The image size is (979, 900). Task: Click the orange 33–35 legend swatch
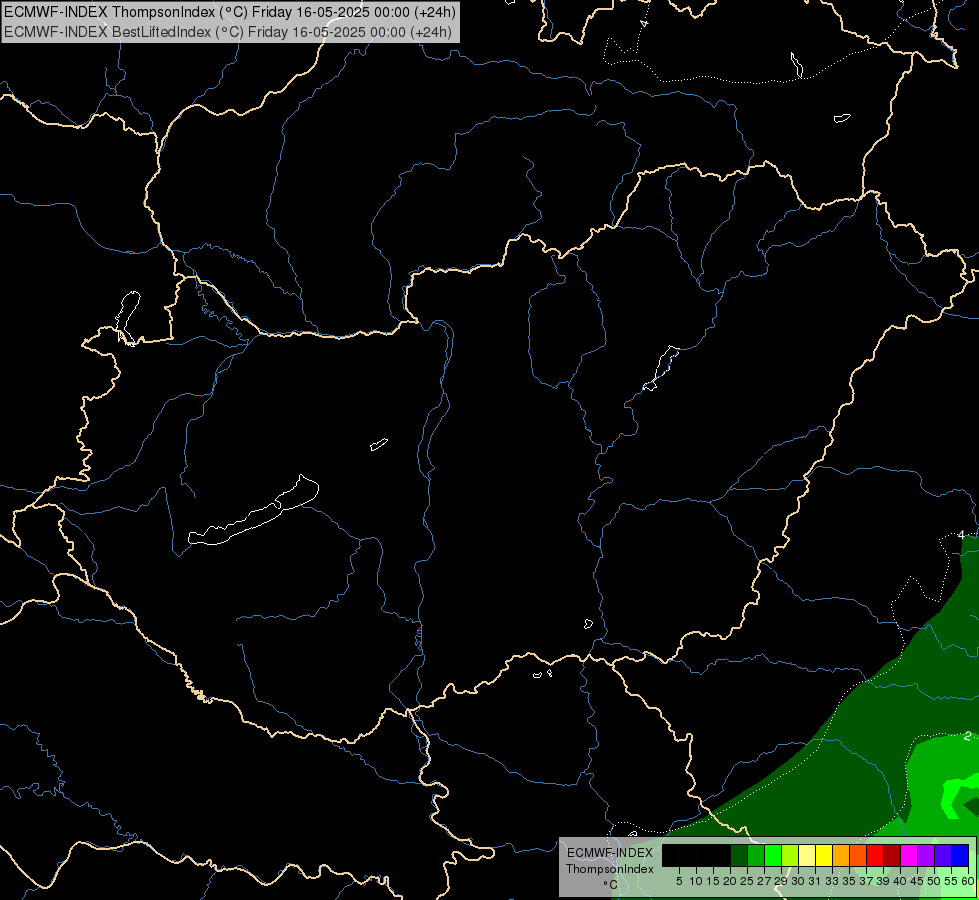841,855
